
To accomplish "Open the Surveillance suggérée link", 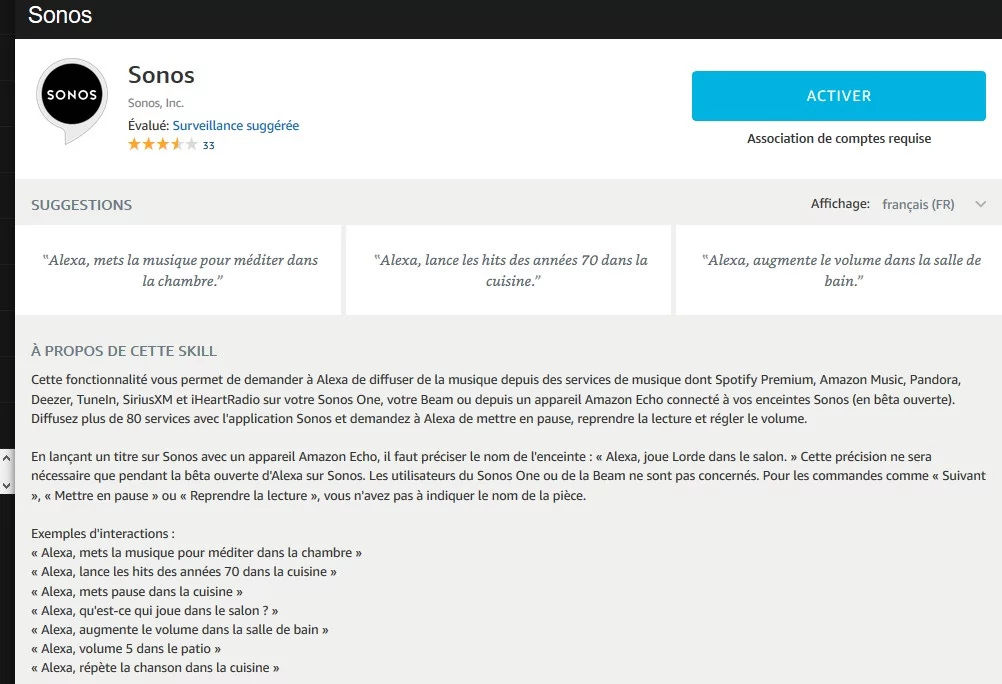I will [236, 125].
